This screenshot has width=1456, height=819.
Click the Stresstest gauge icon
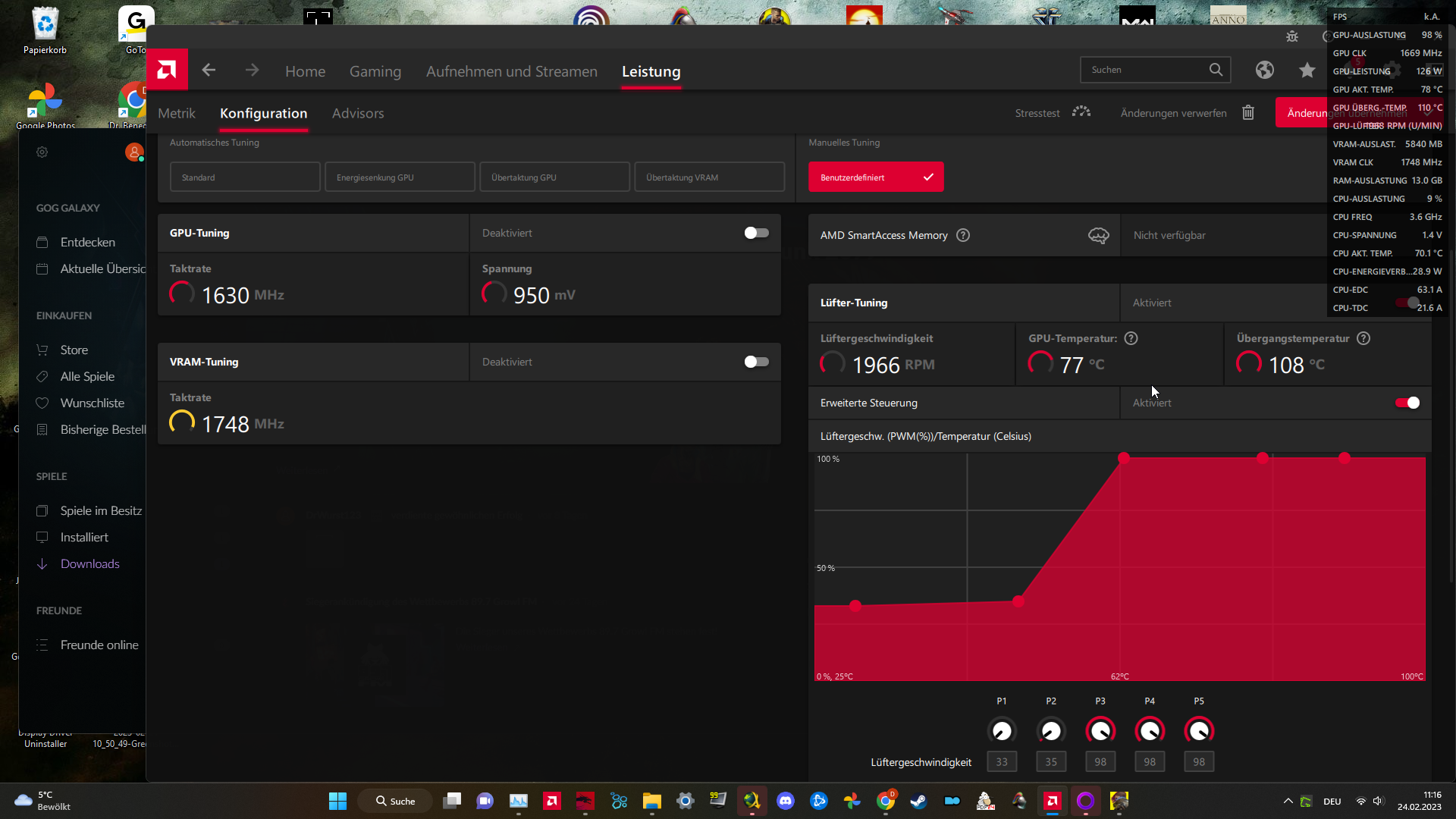click(1081, 112)
